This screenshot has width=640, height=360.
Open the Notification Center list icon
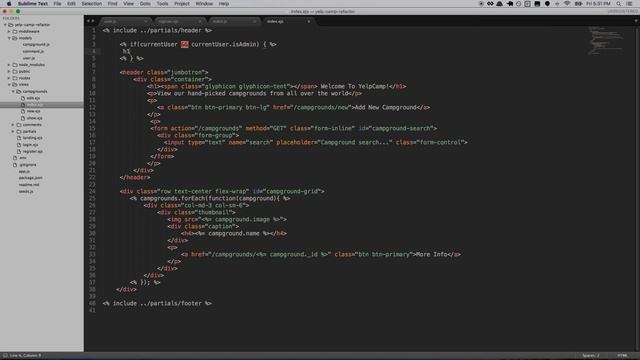tap(629, 4)
